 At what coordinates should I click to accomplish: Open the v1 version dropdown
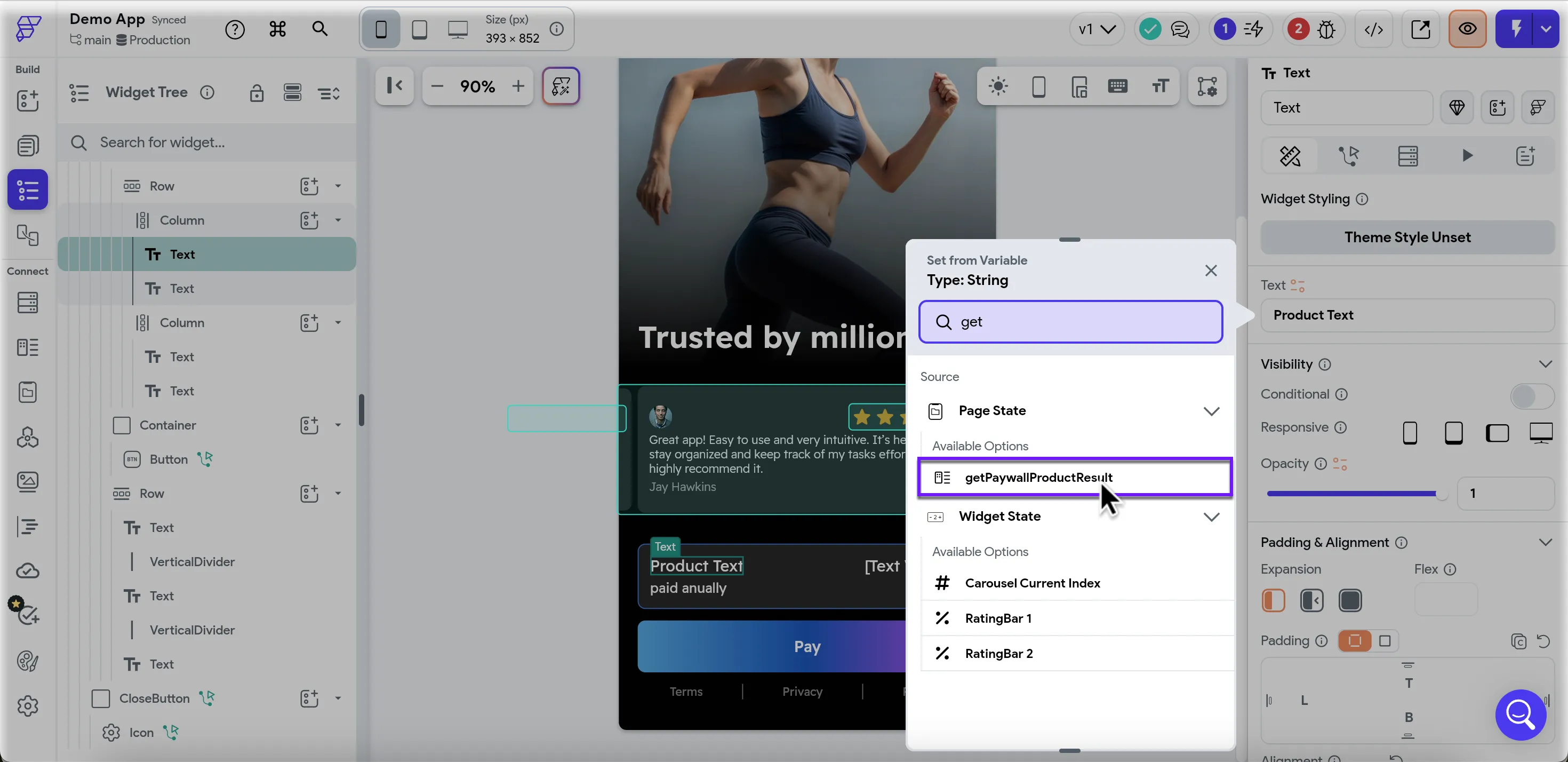pos(1096,29)
